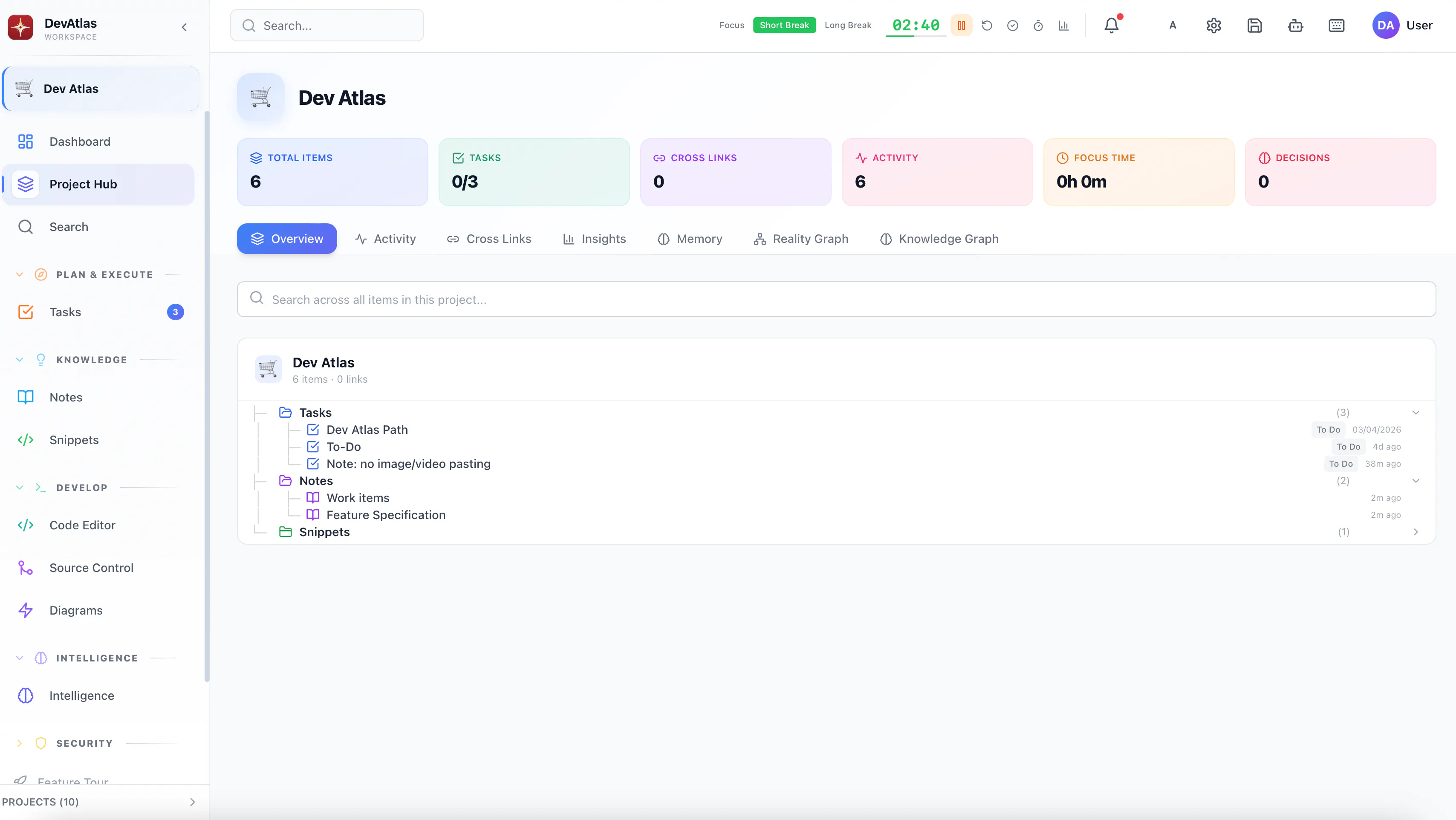Switch to the Overview tab
Viewport: 1456px width, 820px height.
point(287,239)
